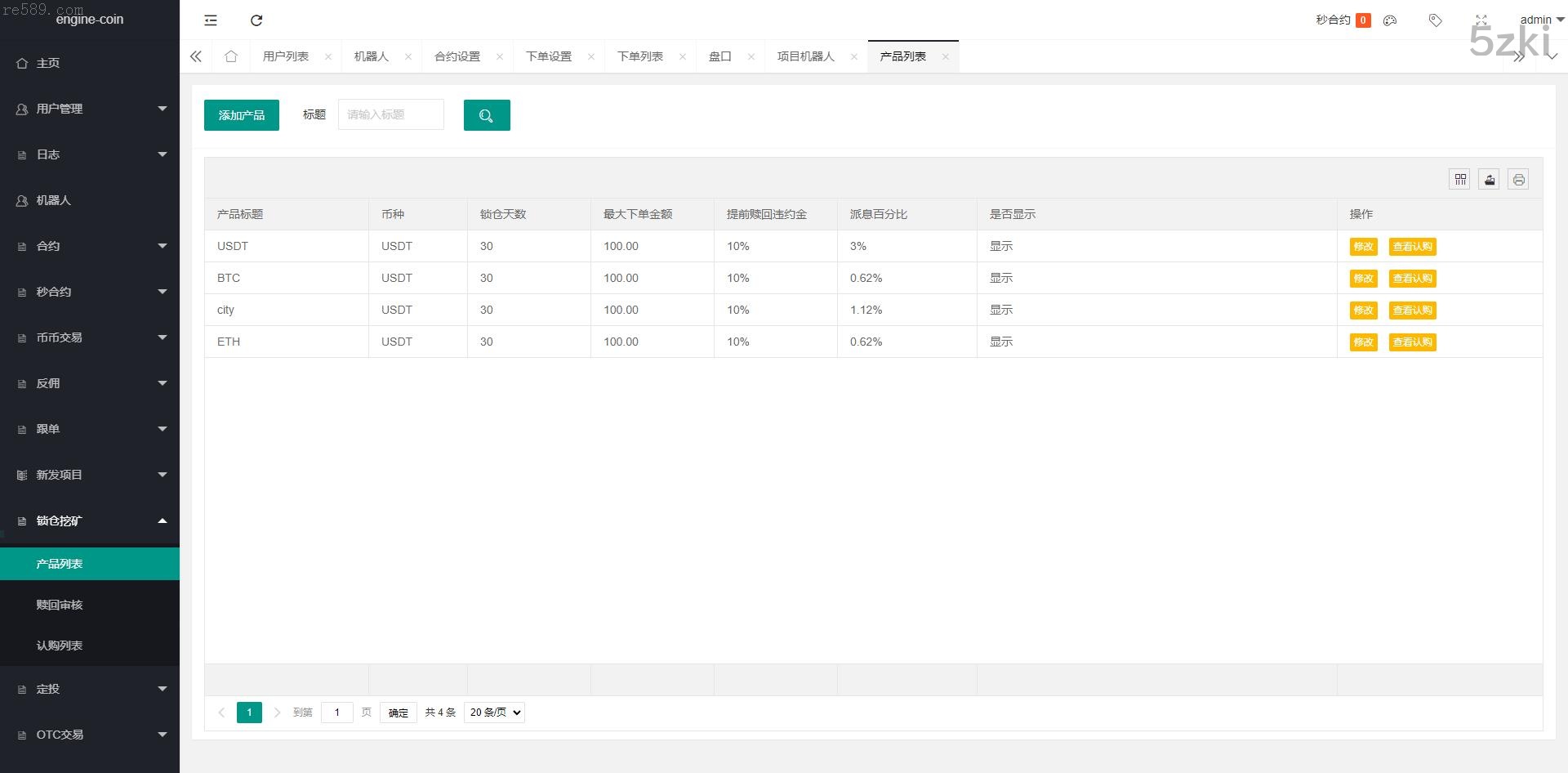Go to the home tab icon

231,56
